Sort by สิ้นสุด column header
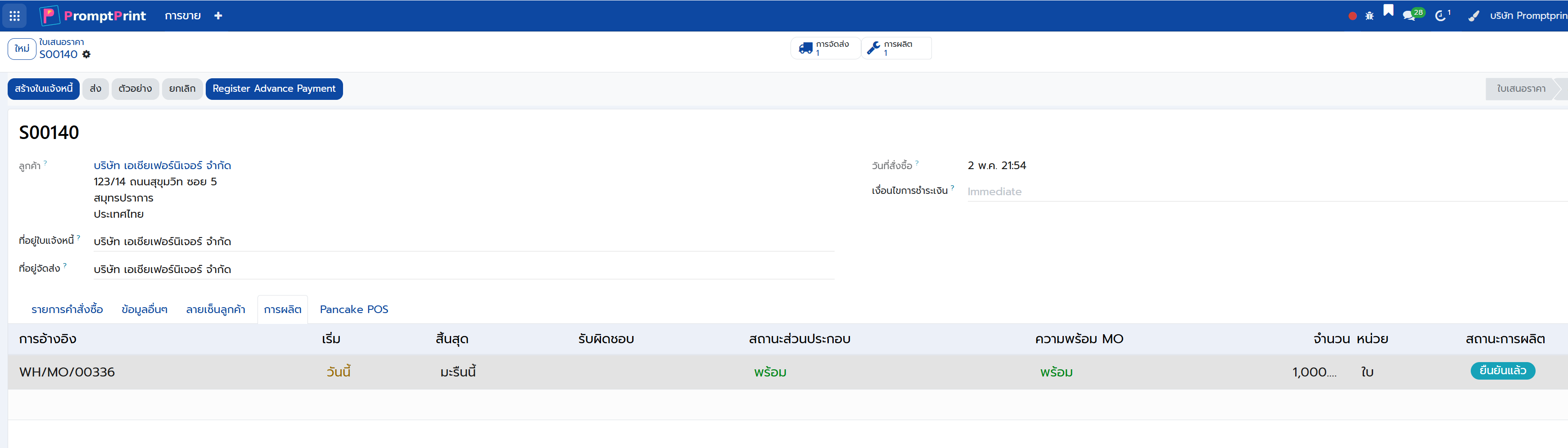1568x448 pixels. pos(452,339)
